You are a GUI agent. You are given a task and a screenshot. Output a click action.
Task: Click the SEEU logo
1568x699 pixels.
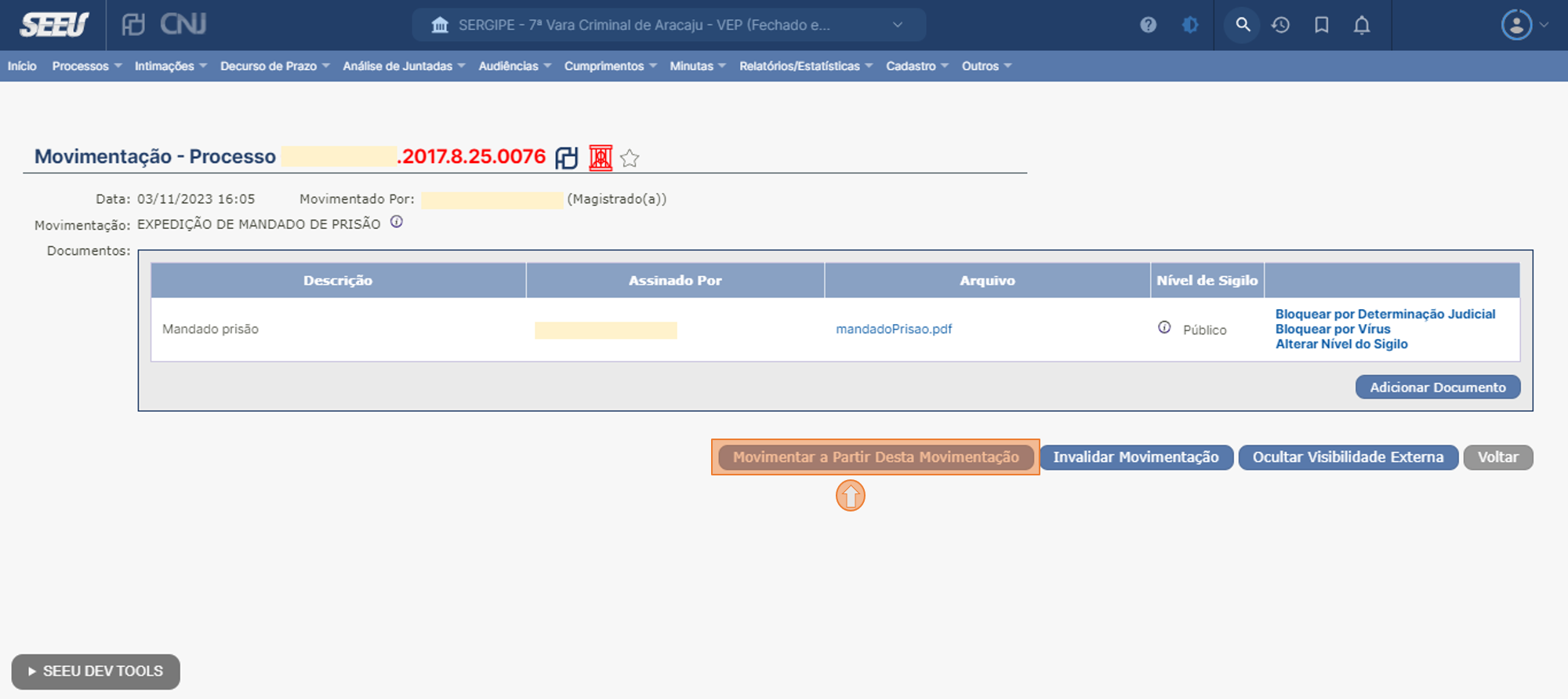[54, 25]
